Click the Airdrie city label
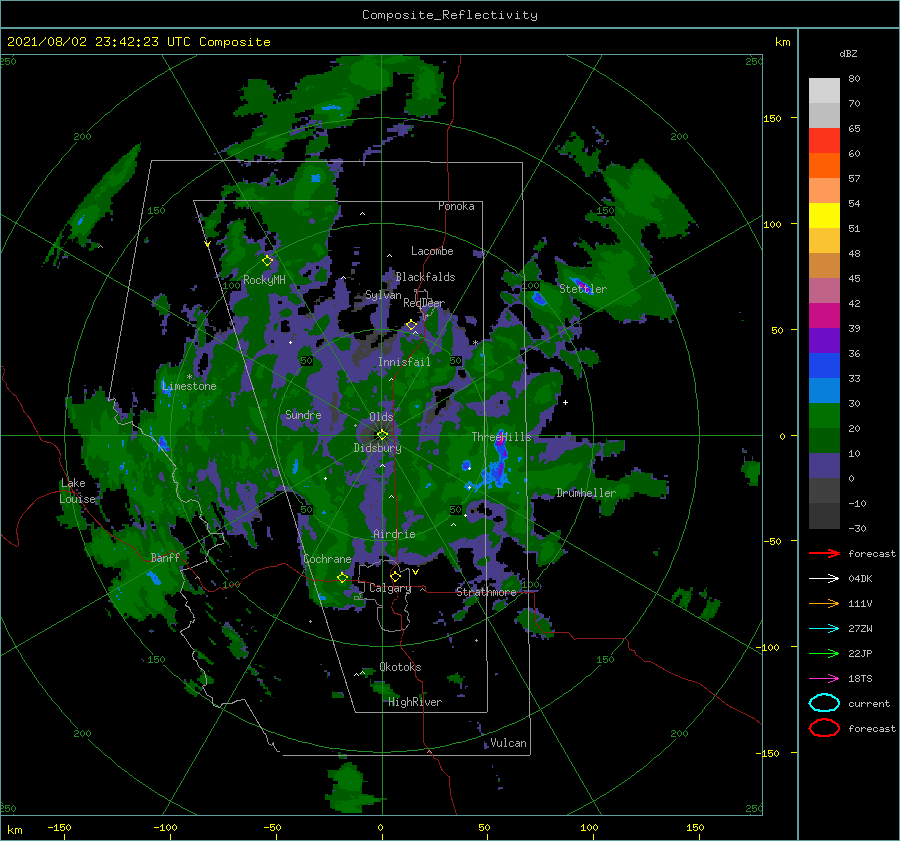Image resolution: width=900 pixels, height=841 pixels. (x=394, y=534)
